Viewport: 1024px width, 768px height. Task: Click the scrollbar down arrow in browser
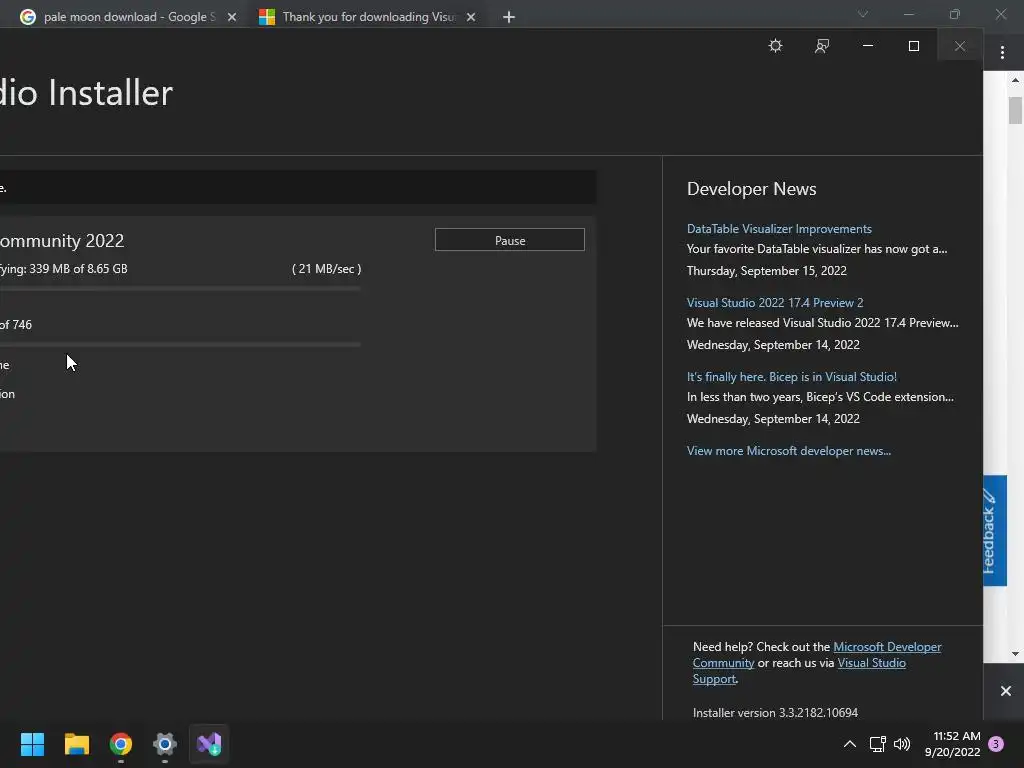click(x=1015, y=654)
